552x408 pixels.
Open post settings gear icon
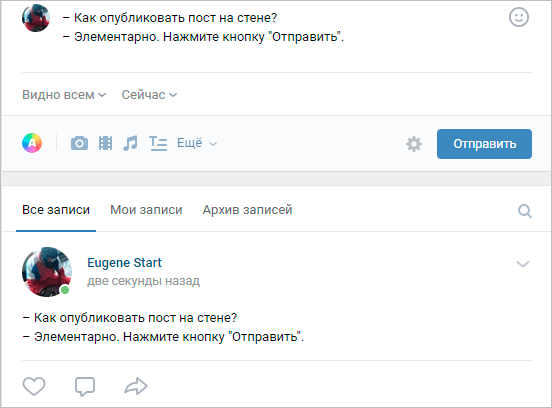pyautogui.click(x=414, y=144)
